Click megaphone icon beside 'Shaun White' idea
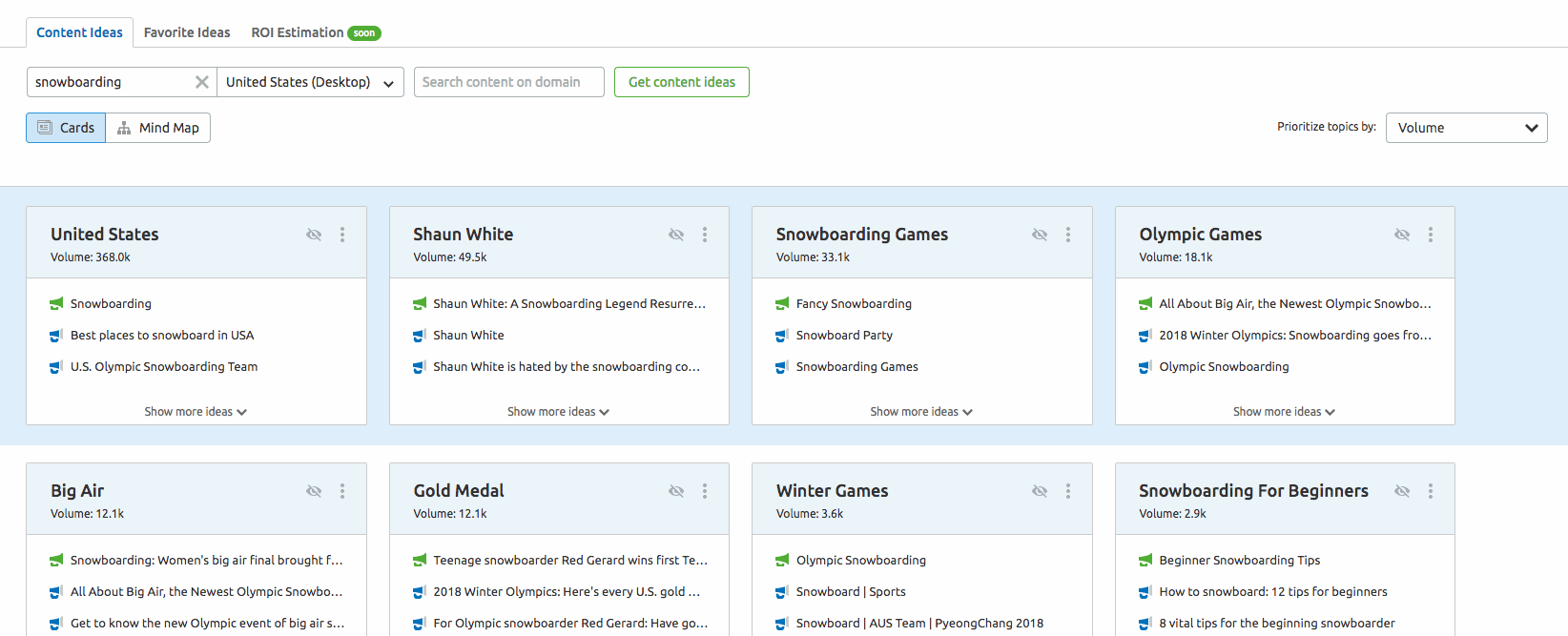1568x636 pixels. 420,336
